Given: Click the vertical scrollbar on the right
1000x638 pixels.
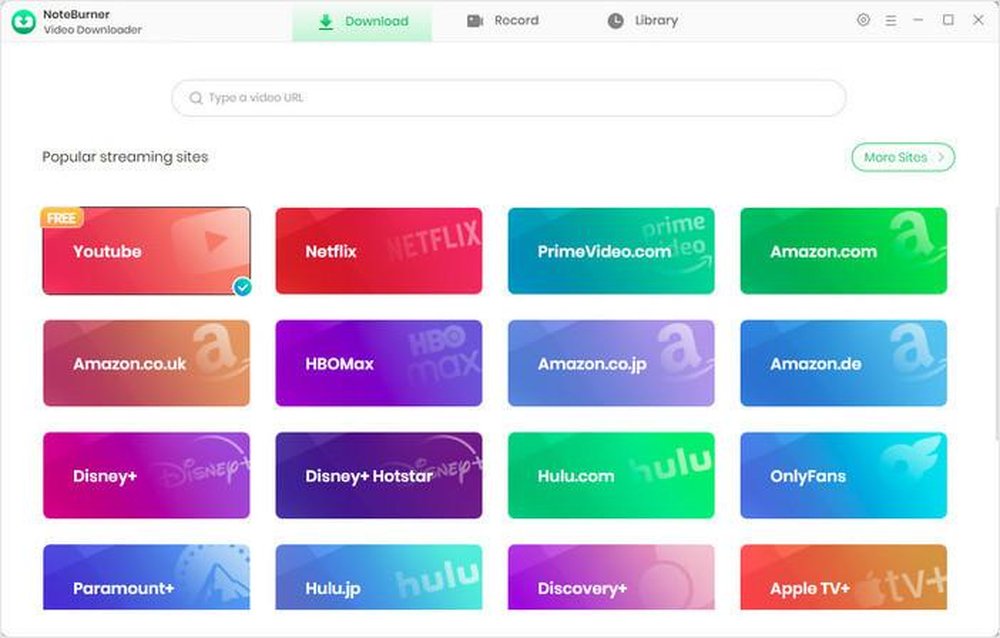Looking at the screenshot, I should [996, 322].
